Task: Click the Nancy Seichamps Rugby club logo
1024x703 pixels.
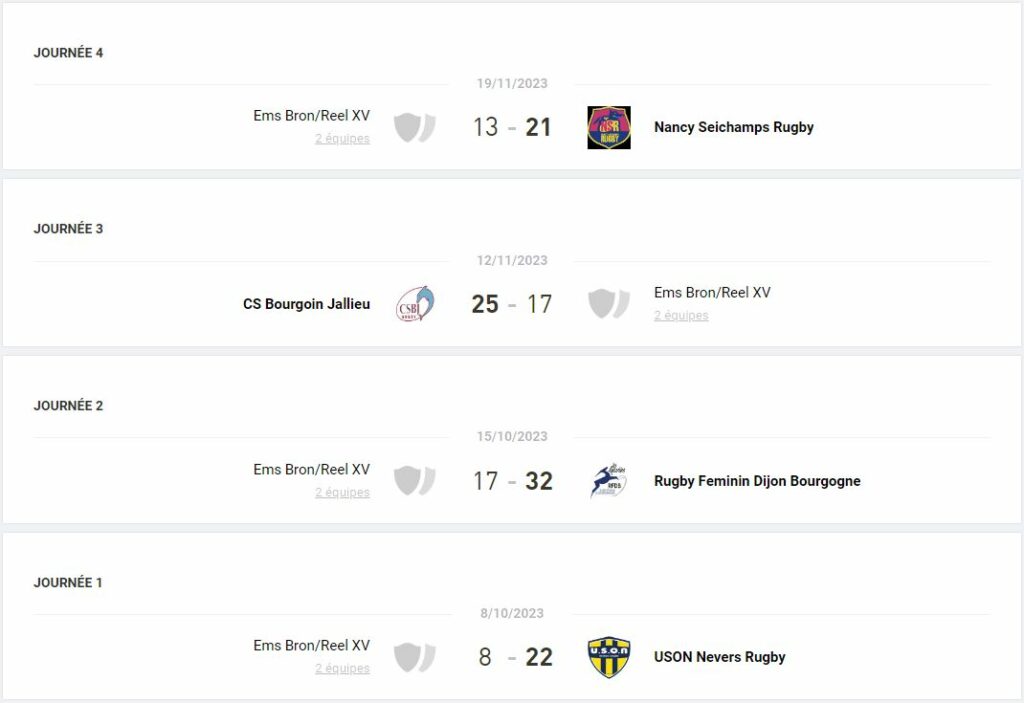Action: coord(609,127)
